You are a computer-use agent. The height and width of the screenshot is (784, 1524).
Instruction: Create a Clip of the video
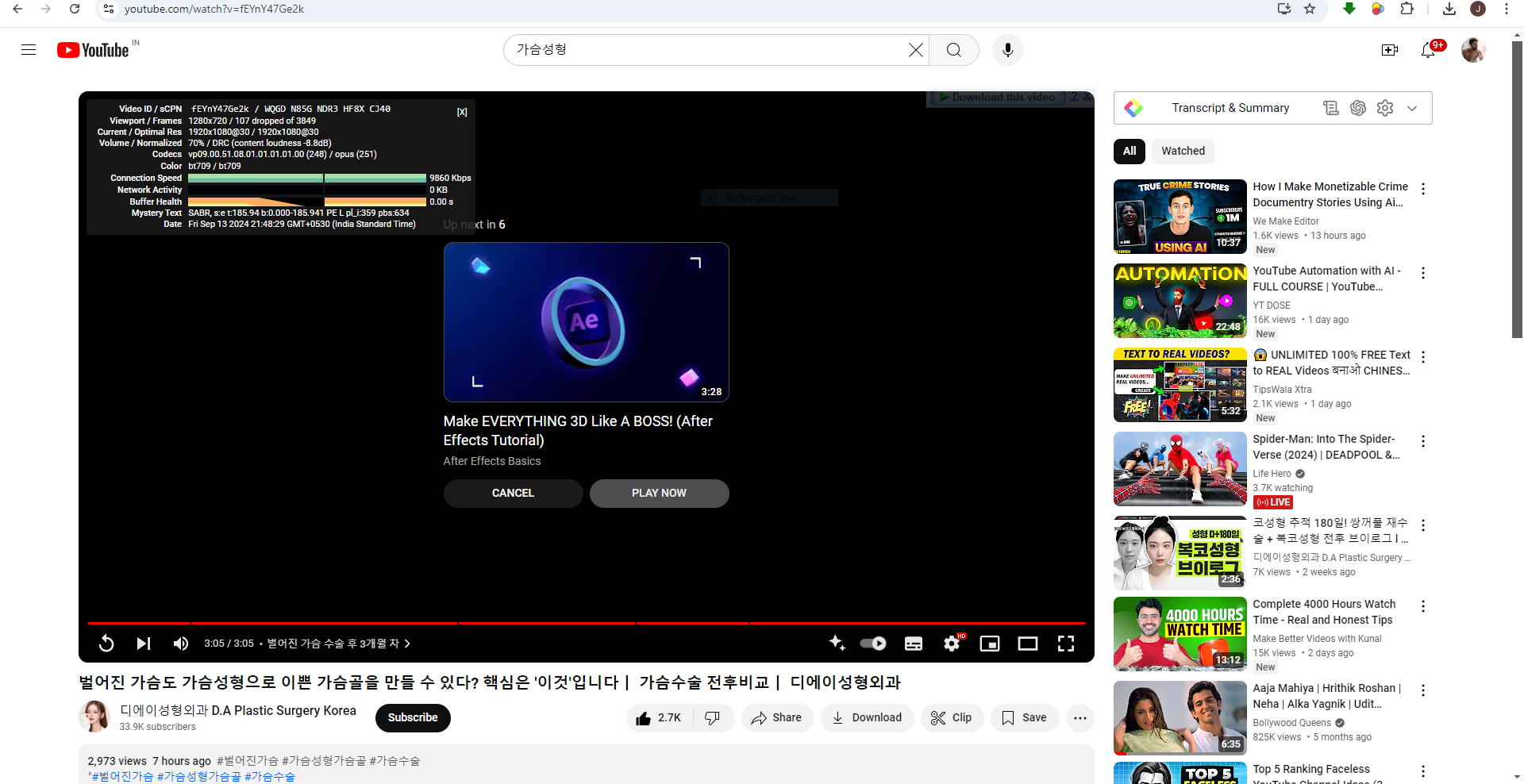pyautogui.click(x=952, y=718)
